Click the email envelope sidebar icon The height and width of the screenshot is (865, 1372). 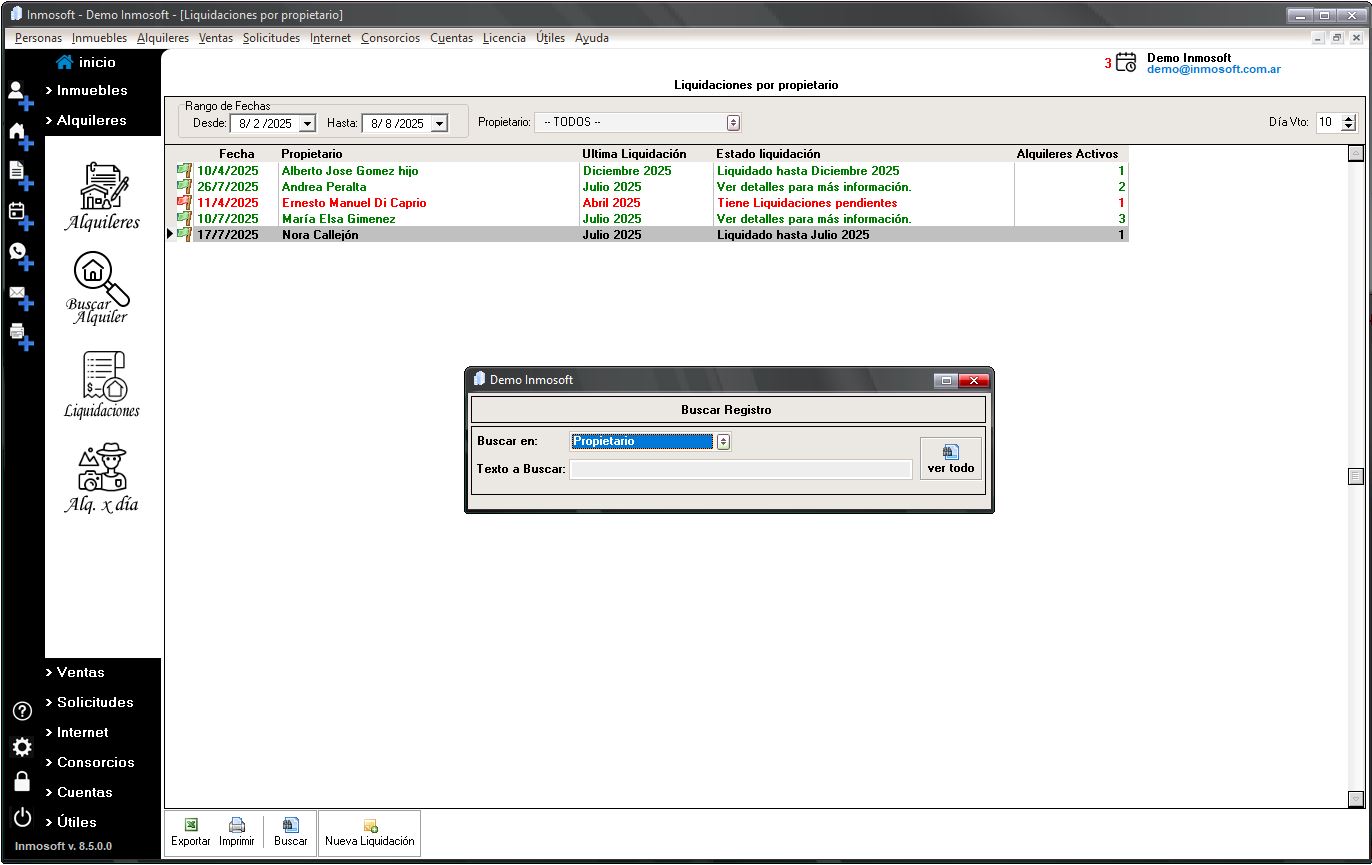pos(20,296)
